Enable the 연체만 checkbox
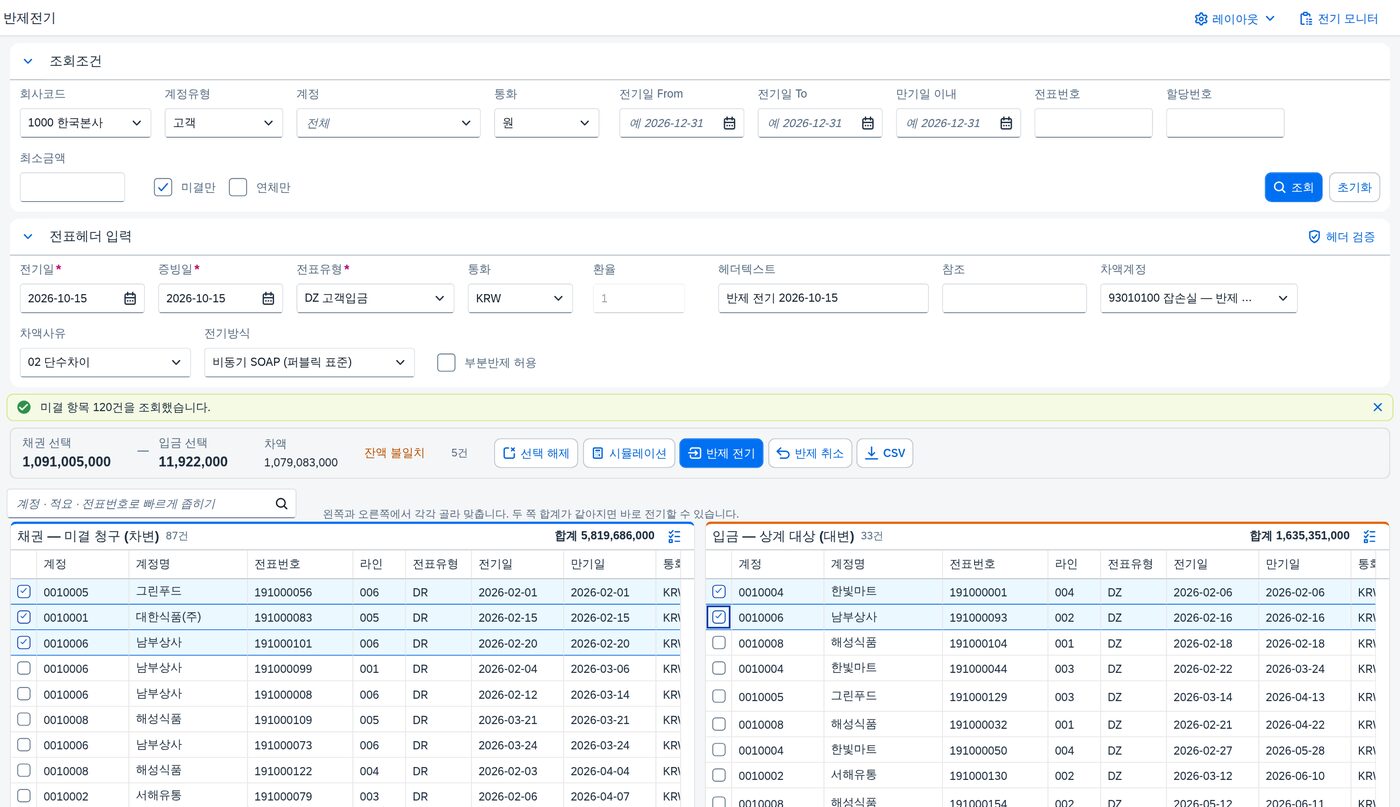This screenshot has width=1400, height=807. click(238, 187)
